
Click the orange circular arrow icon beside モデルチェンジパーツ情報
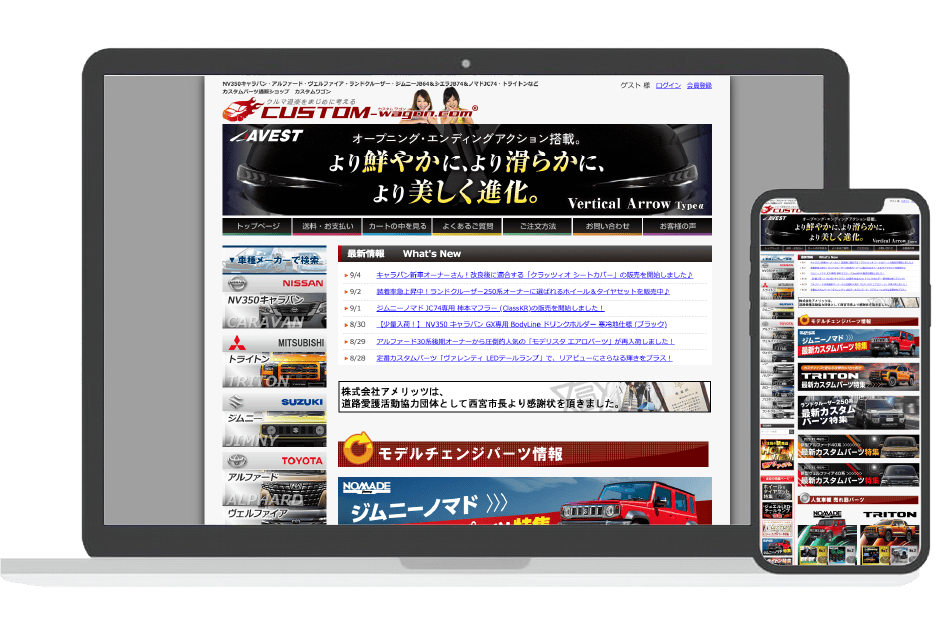point(357,452)
